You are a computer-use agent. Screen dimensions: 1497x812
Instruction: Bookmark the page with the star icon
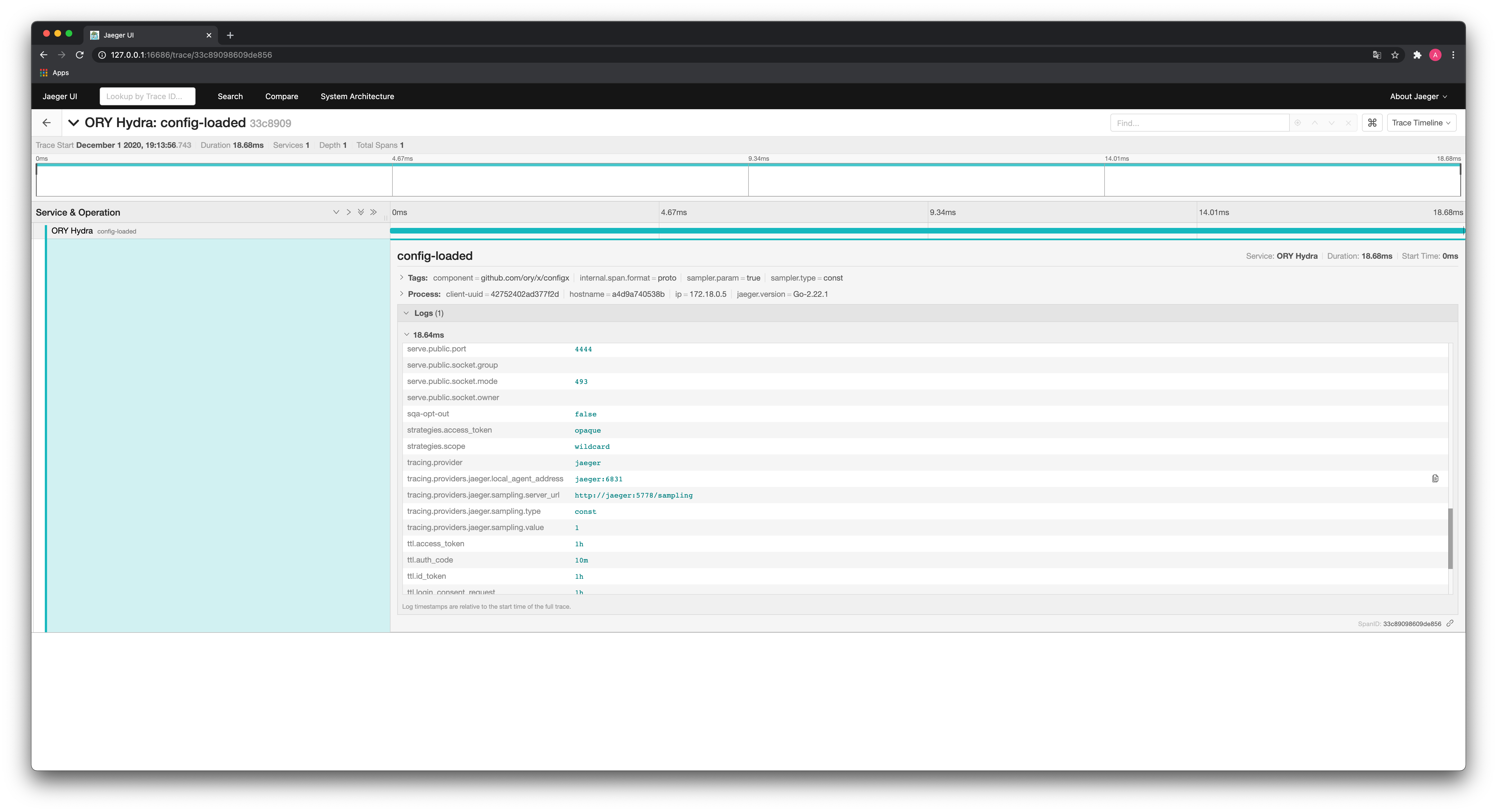pyautogui.click(x=1395, y=55)
